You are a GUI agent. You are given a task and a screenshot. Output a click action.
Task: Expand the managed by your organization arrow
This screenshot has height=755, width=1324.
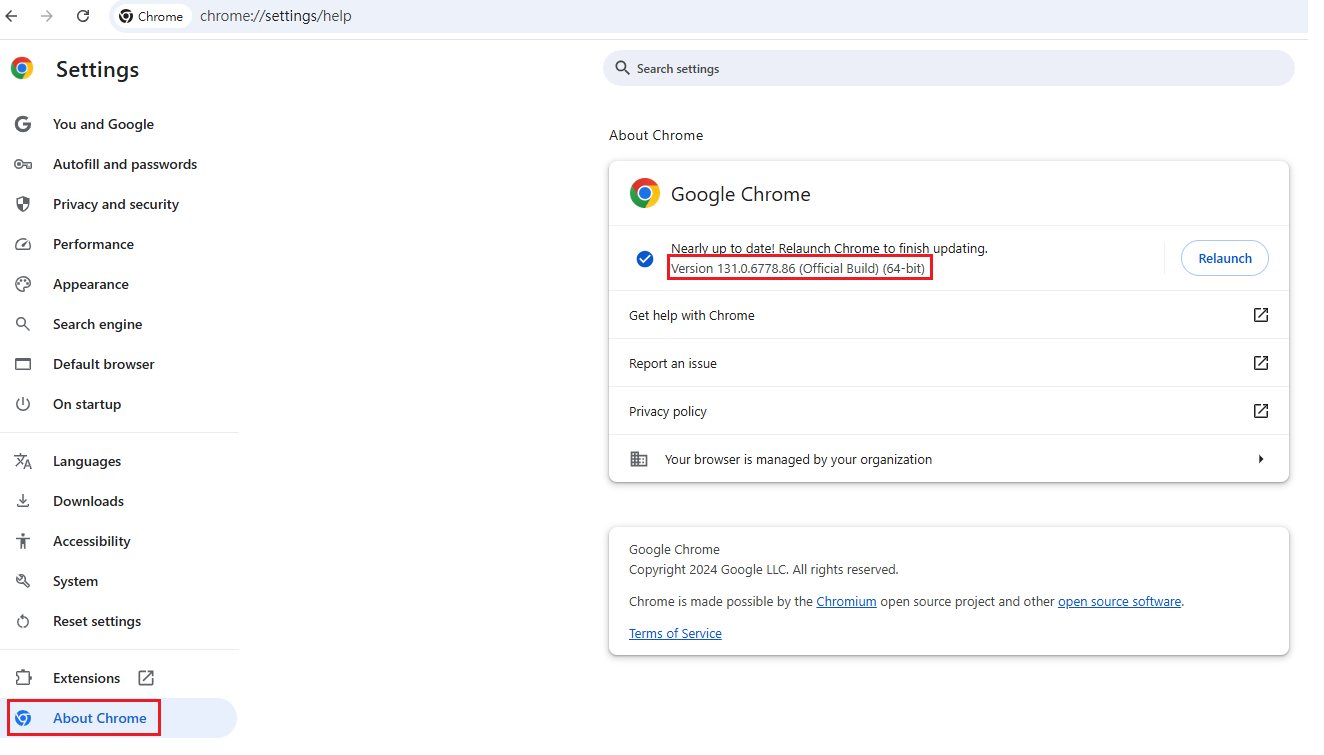pos(1260,459)
